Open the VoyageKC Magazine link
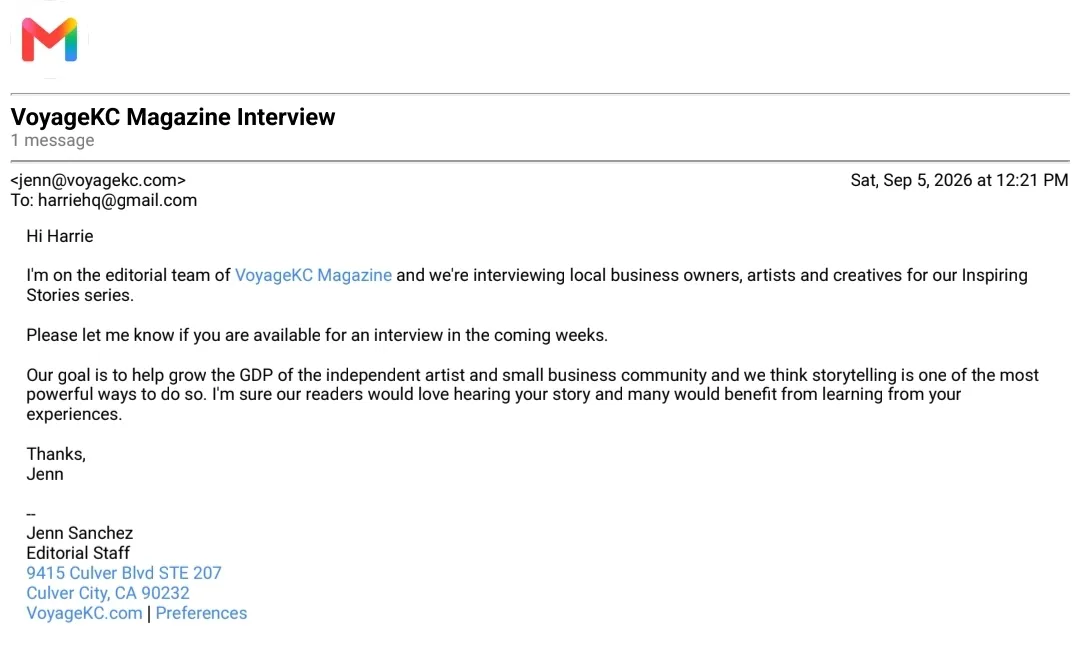Image resolution: width=1080 pixels, height=645 pixels. [313, 276]
